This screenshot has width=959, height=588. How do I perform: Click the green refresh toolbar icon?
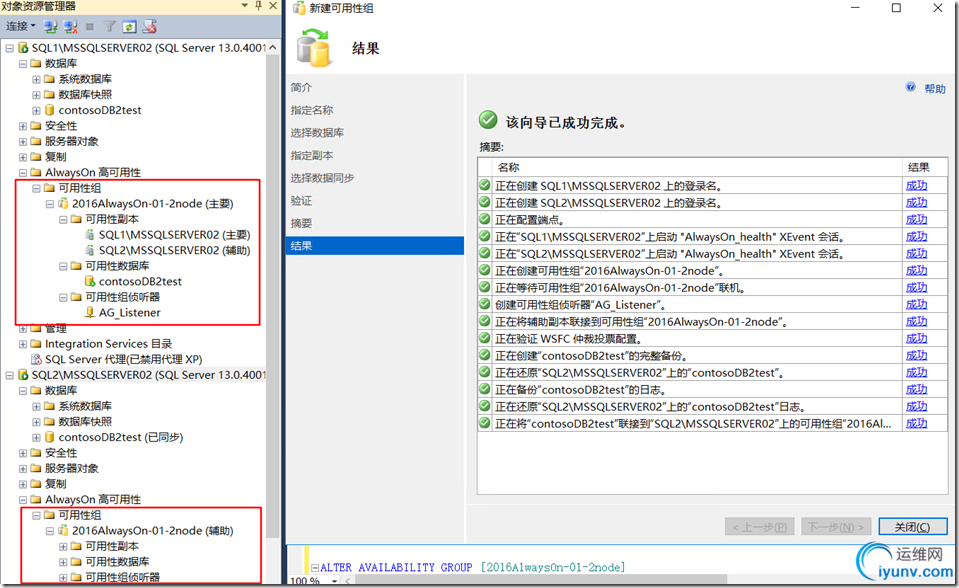[129, 26]
